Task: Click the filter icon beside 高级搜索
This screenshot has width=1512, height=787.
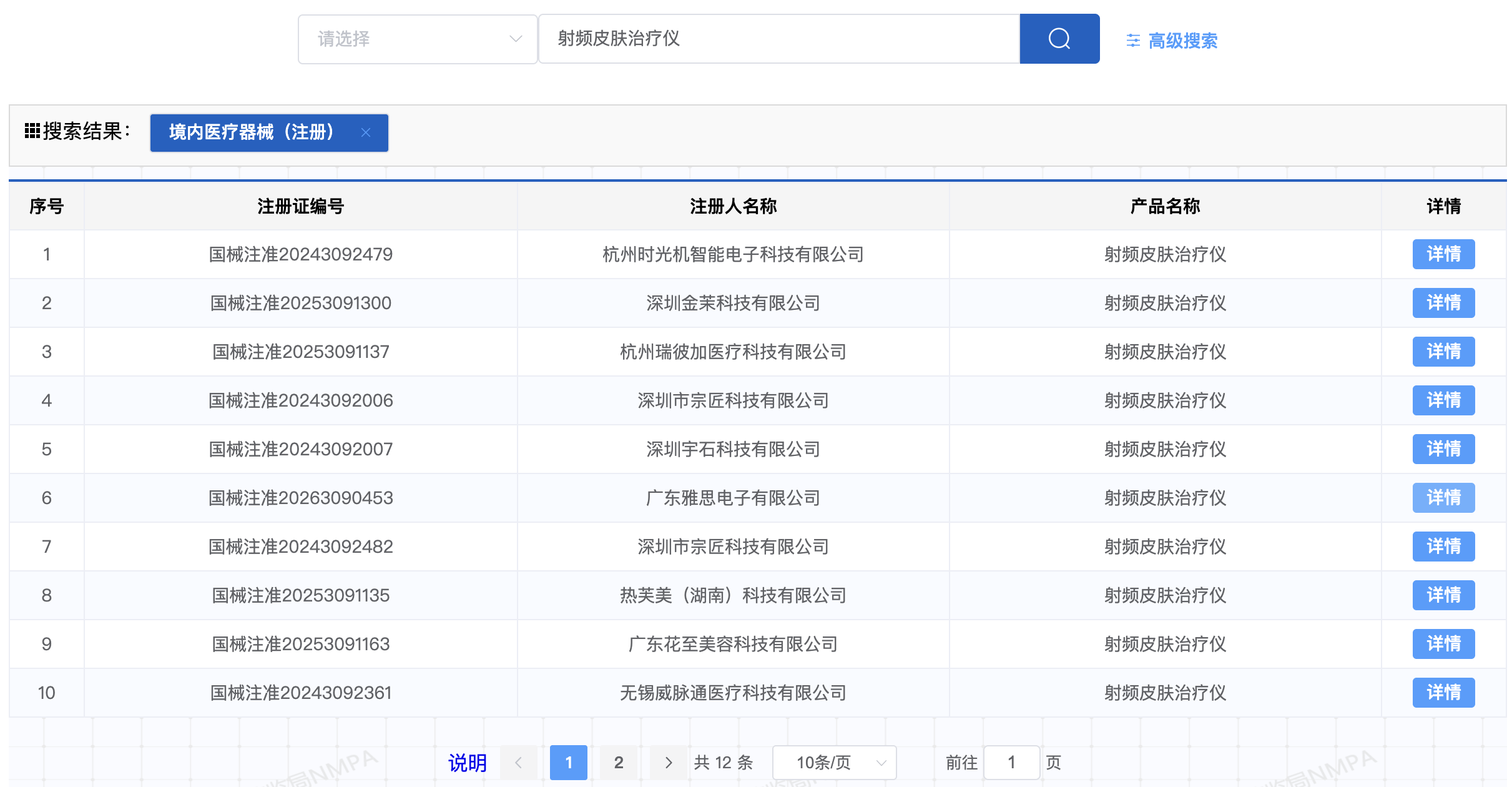Action: click(x=1133, y=40)
